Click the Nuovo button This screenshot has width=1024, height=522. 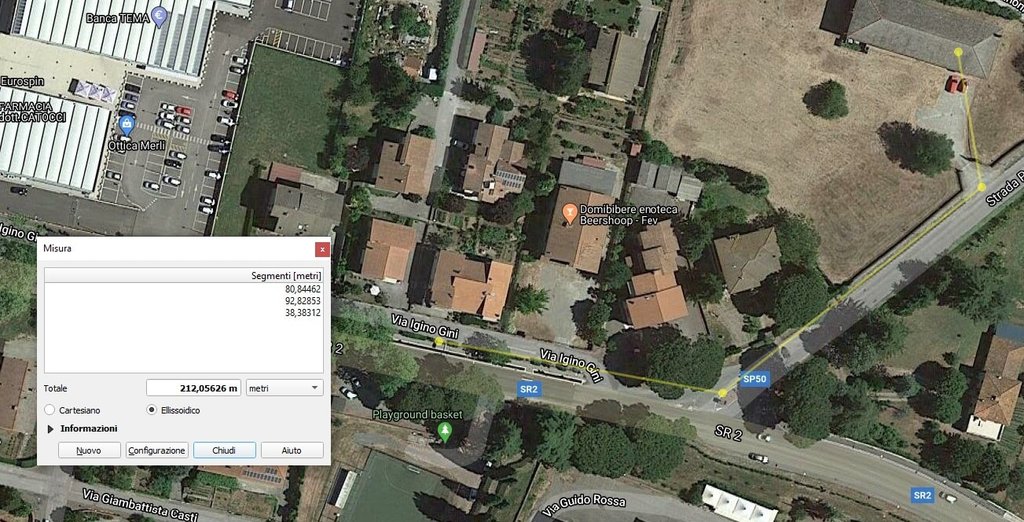point(89,450)
